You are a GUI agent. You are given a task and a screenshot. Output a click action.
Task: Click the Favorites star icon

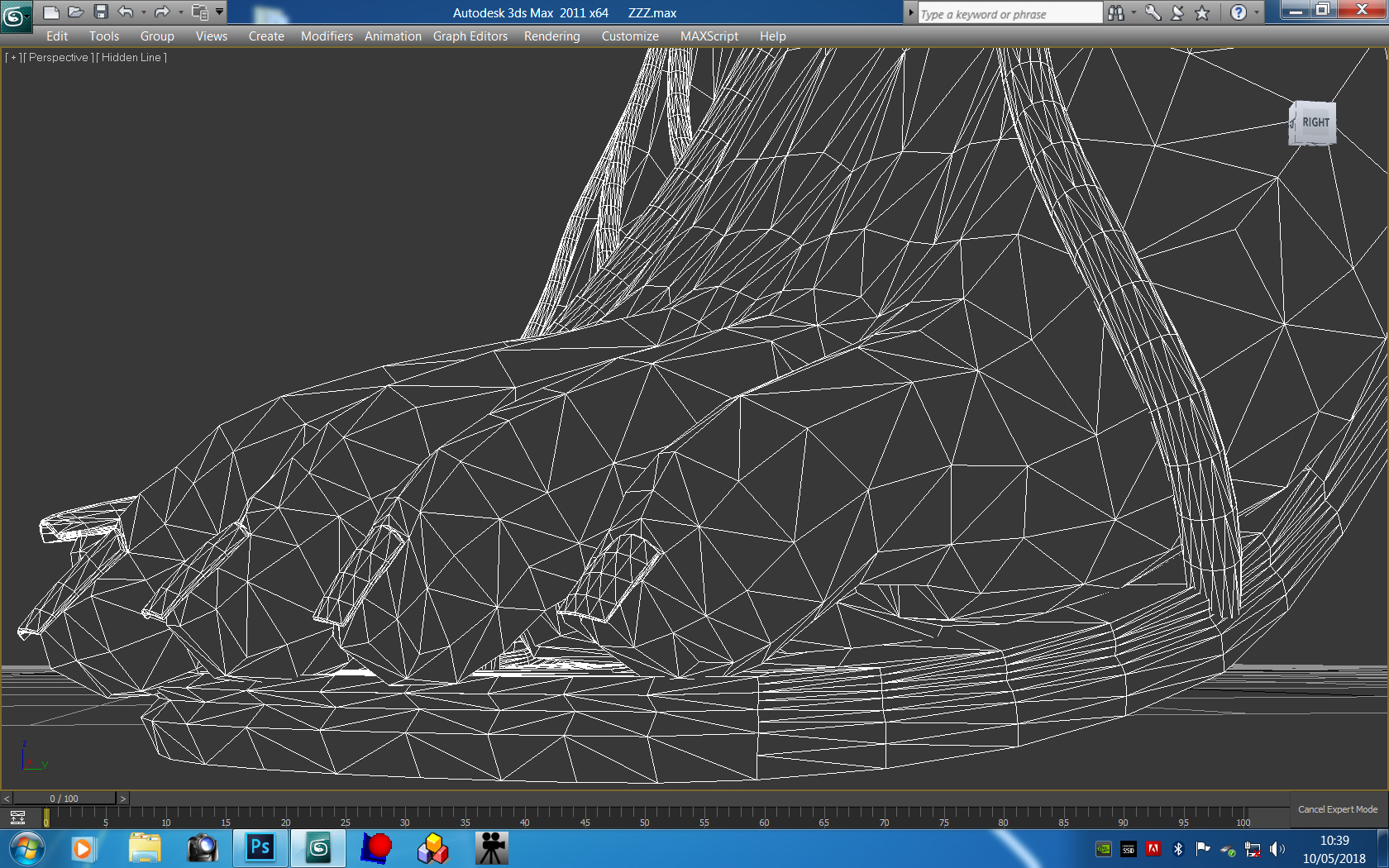[1202, 13]
